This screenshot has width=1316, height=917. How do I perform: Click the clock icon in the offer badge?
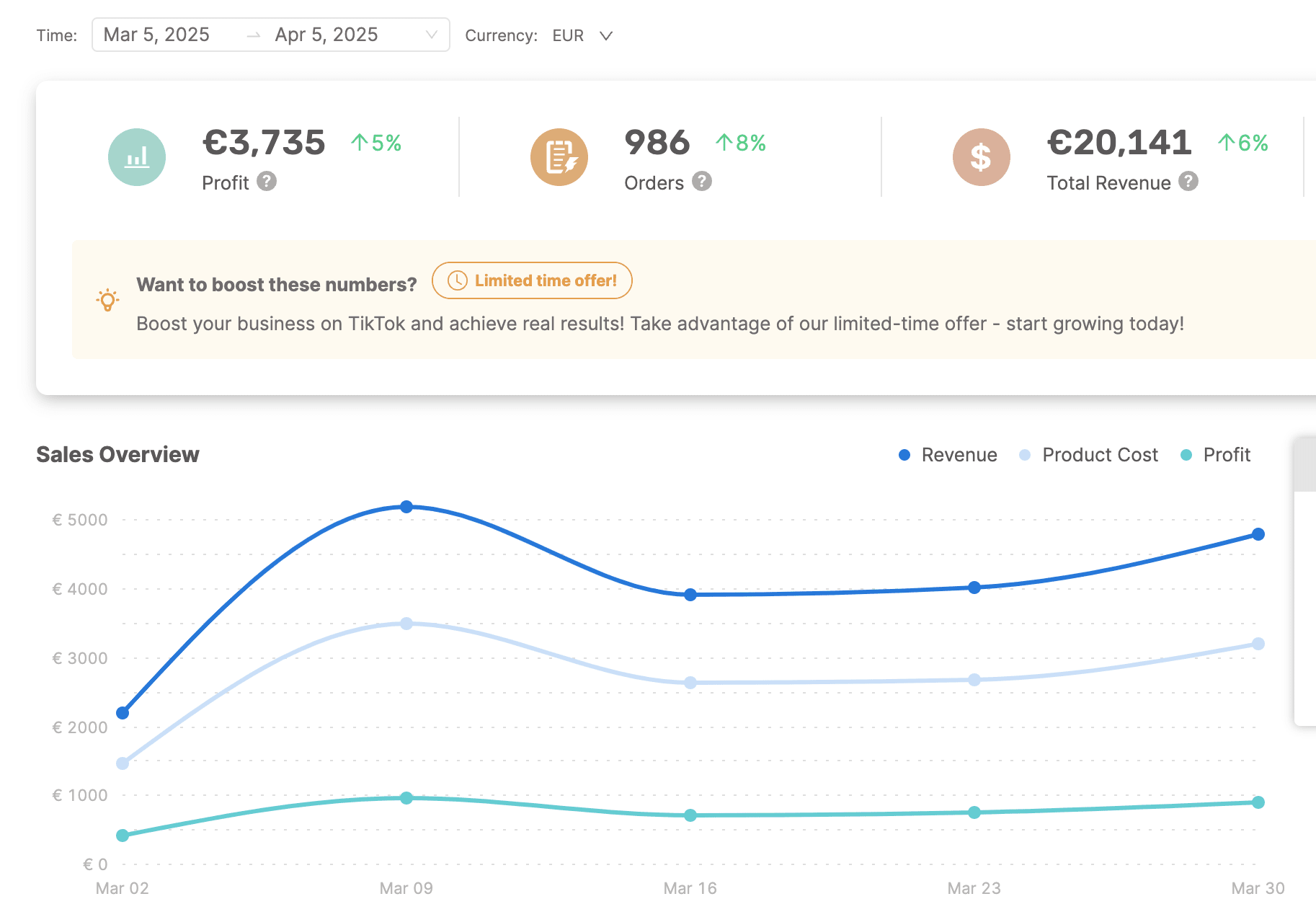[458, 280]
